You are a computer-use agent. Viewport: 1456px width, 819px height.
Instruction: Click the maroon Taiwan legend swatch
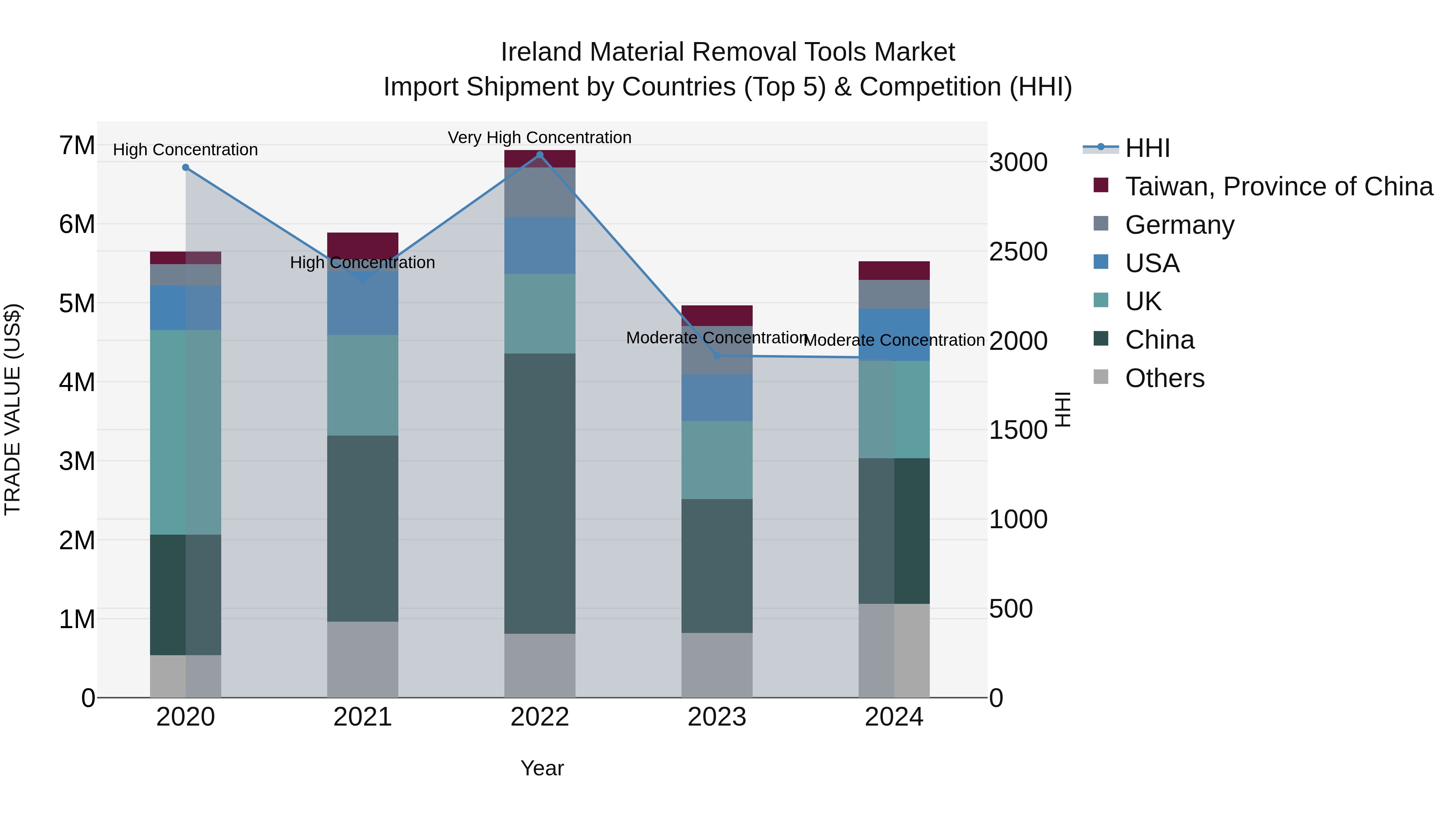[x=1101, y=185]
